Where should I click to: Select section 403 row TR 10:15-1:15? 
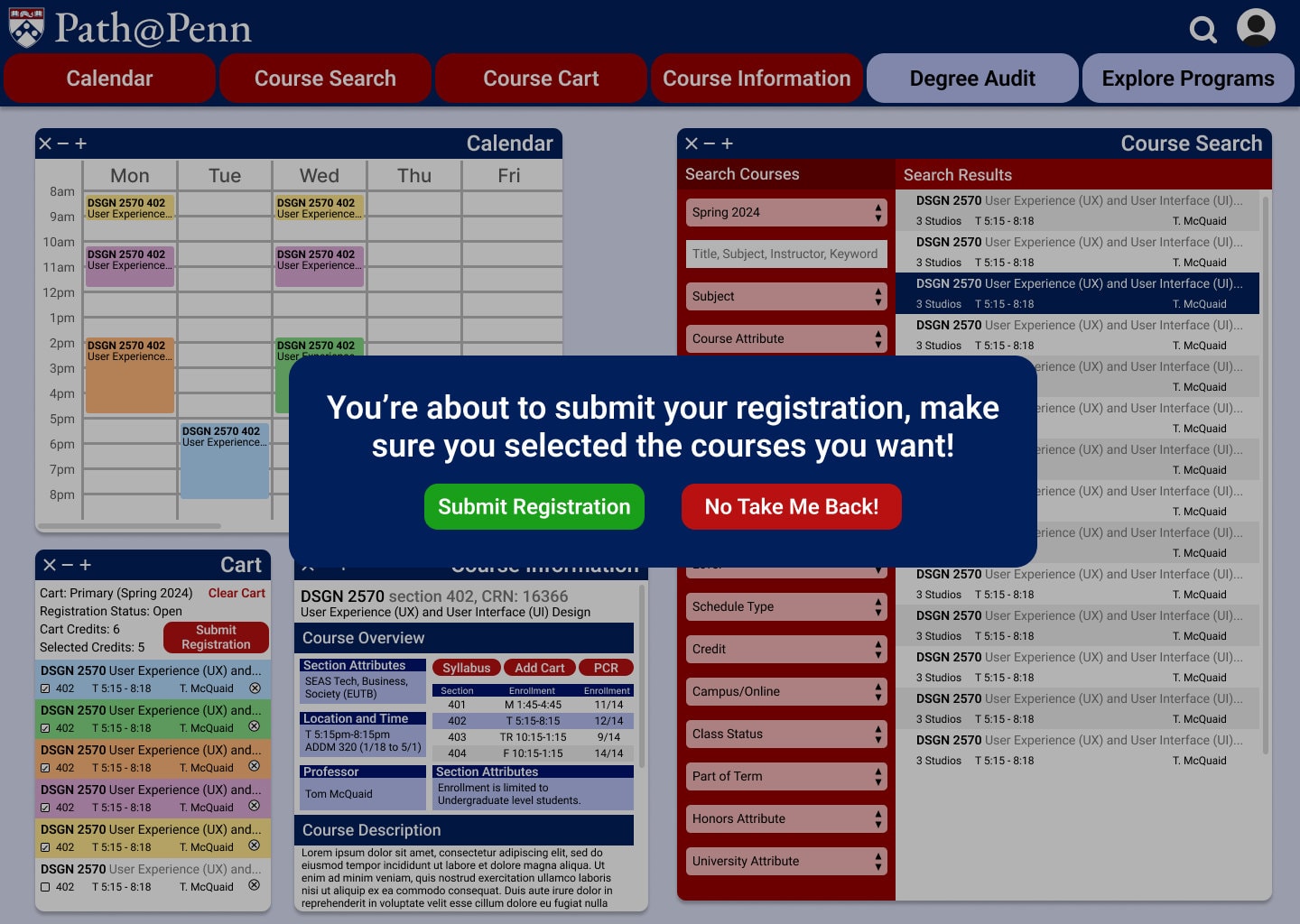[533, 737]
